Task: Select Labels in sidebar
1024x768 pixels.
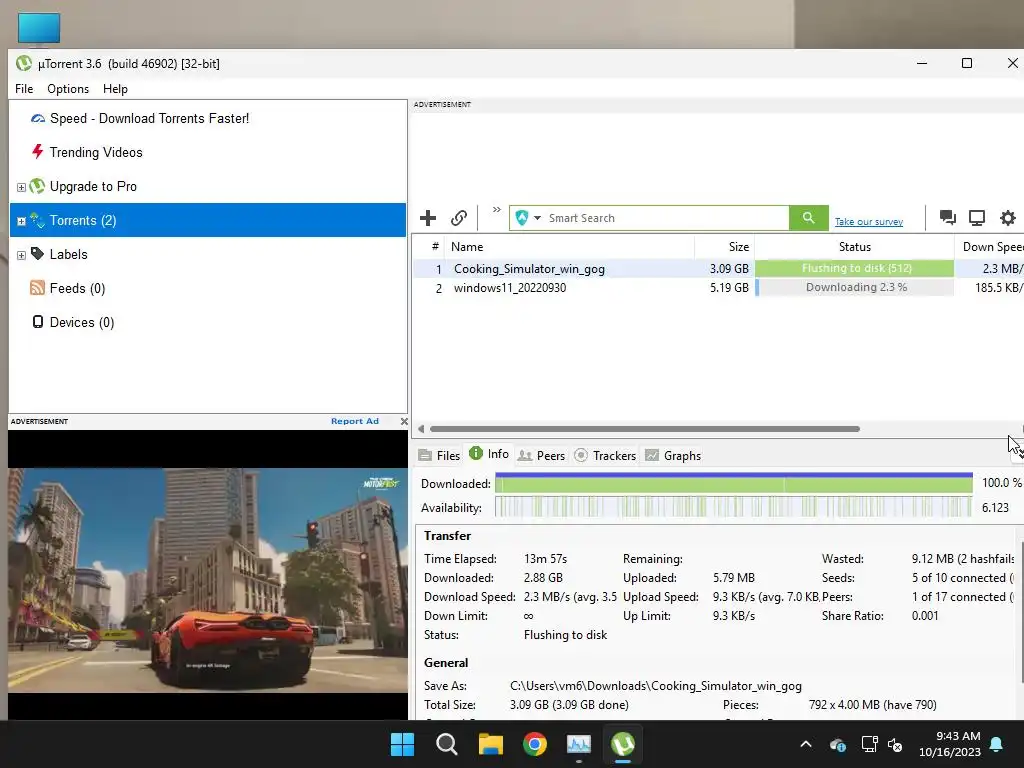Action: (x=69, y=254)
